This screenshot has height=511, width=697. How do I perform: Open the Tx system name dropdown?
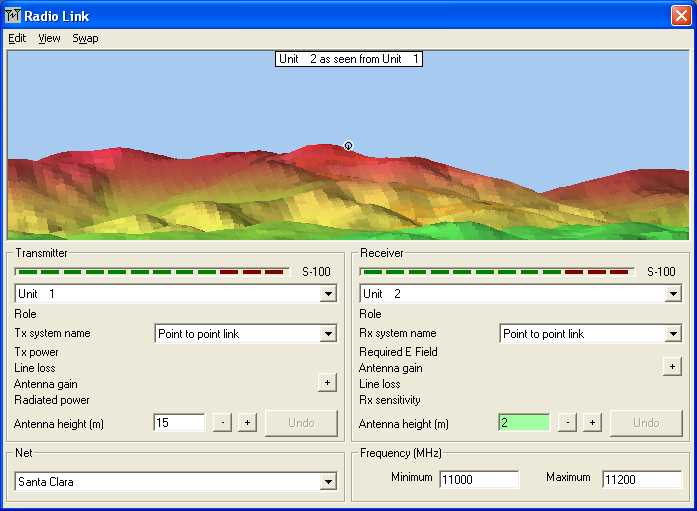pyautogui.click(x=328, y=334)
